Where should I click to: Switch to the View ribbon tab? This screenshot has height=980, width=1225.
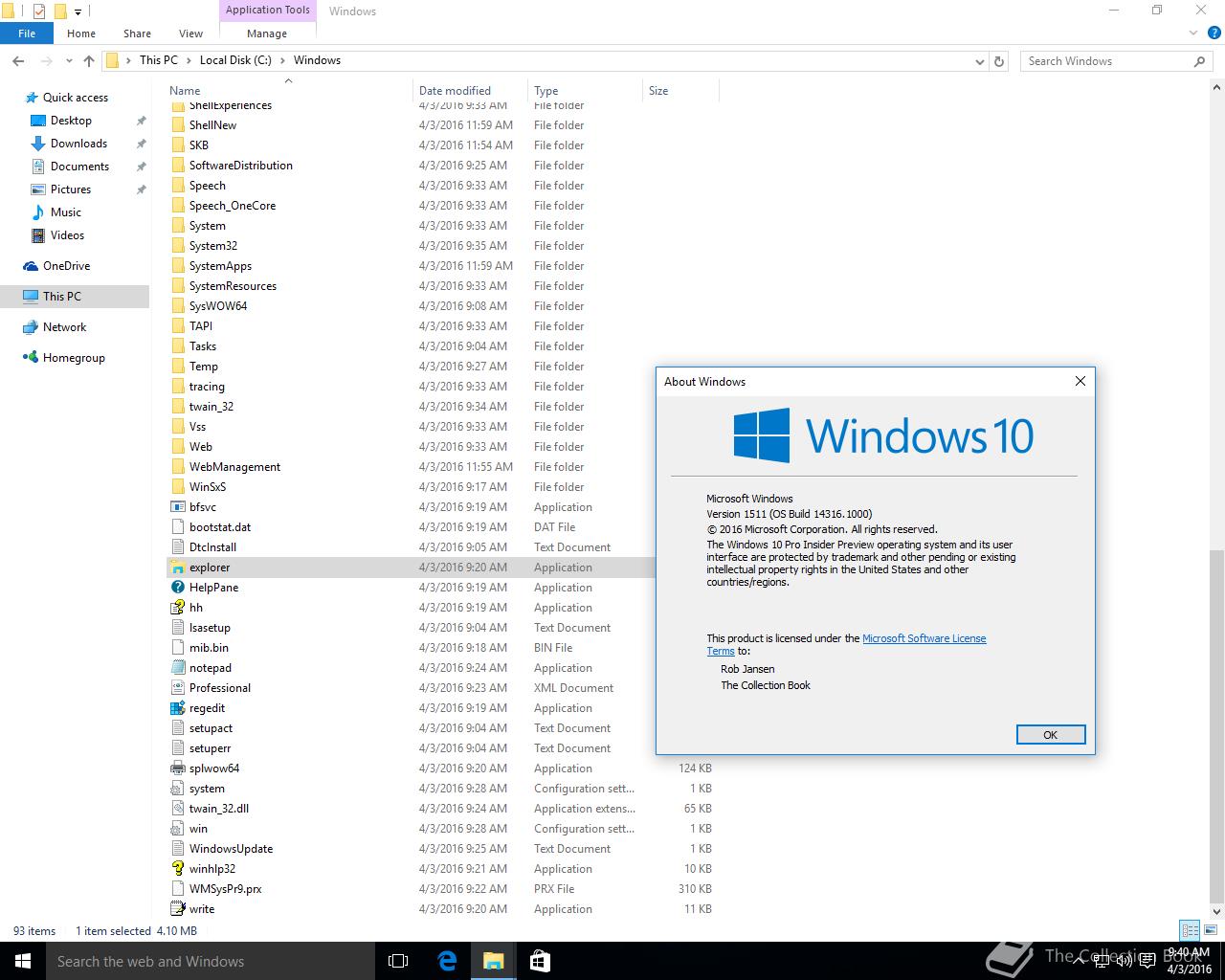(190, 33)
